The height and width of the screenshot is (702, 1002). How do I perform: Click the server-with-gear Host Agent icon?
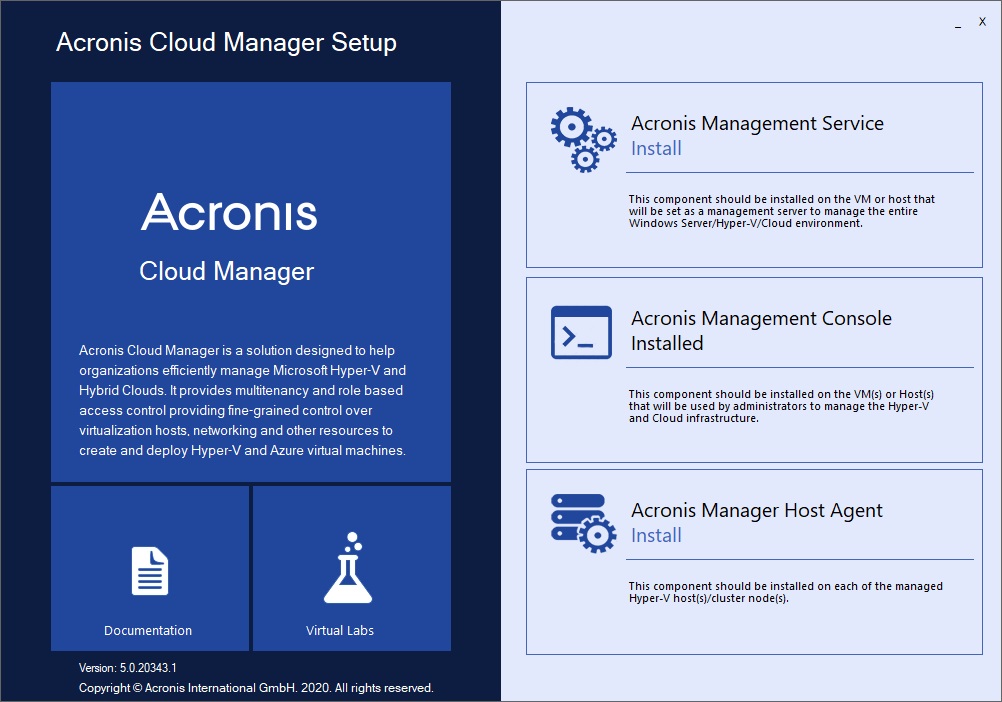pos(583,523)
